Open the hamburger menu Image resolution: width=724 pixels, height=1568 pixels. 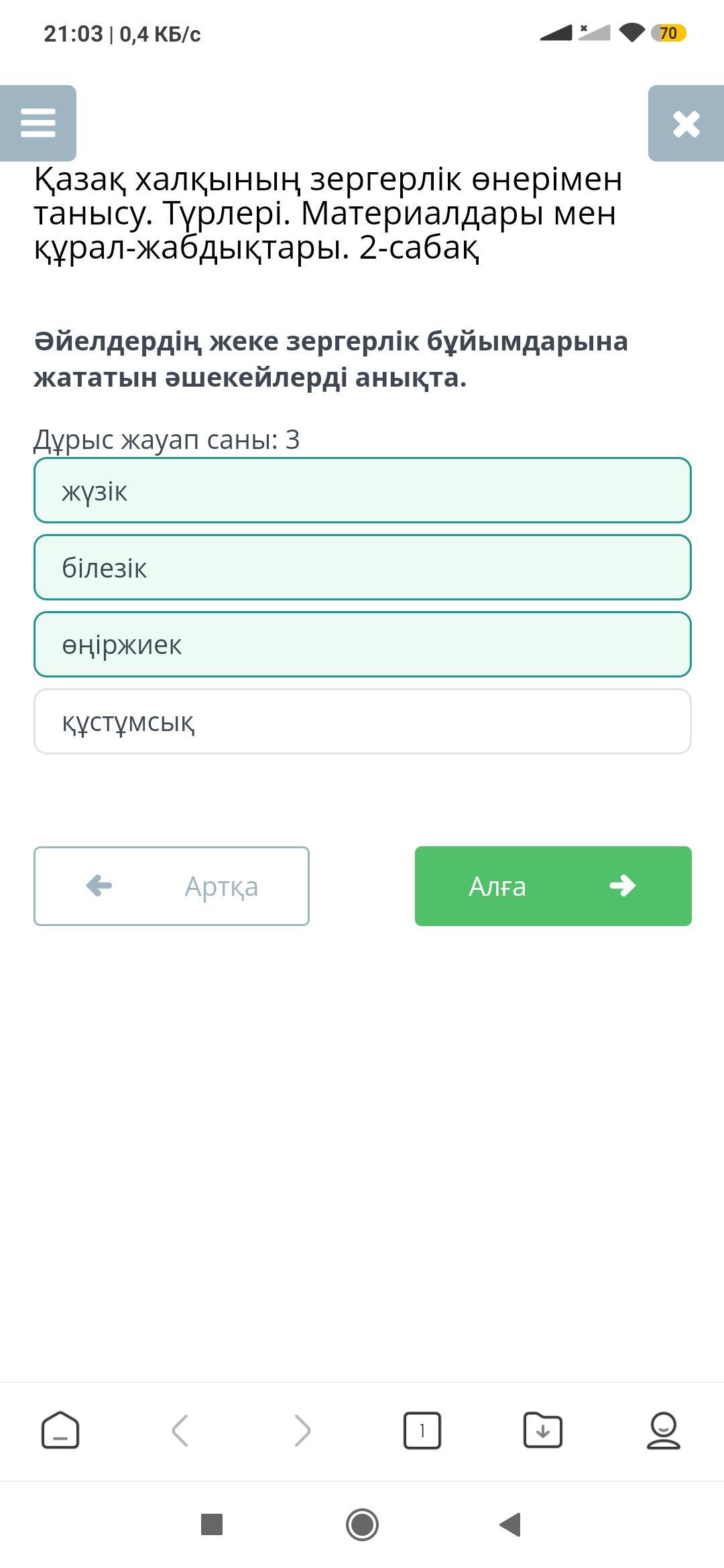click(x=38, y=123)
